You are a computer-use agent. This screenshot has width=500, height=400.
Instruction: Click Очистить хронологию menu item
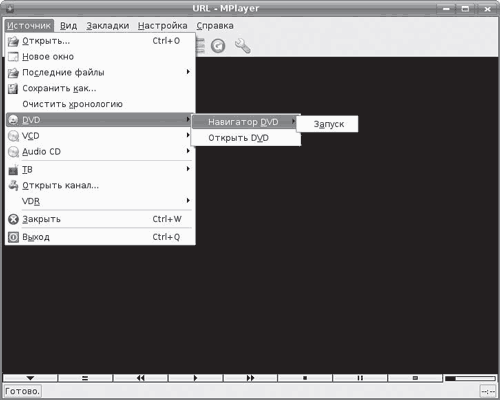pyautogui.click(x=100, y=104)
